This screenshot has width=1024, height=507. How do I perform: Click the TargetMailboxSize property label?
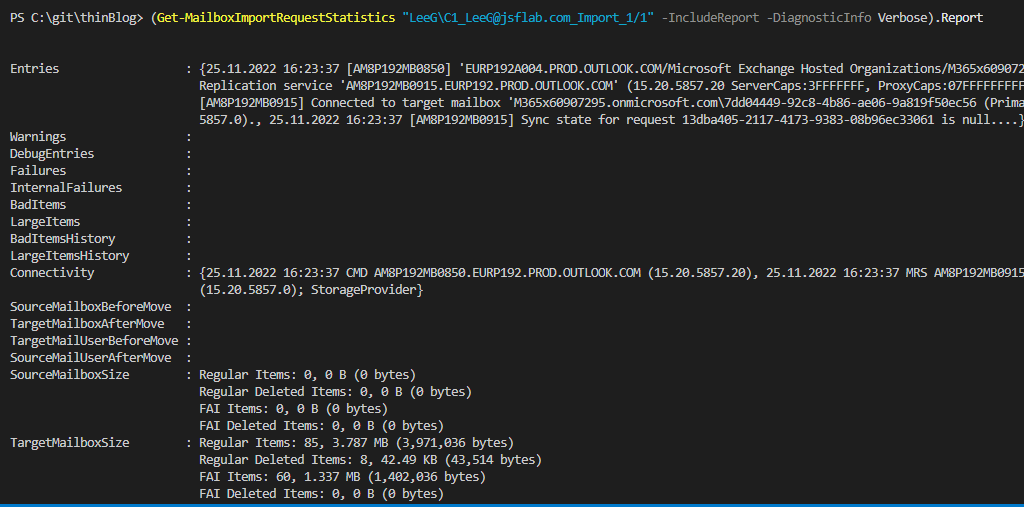69,442
